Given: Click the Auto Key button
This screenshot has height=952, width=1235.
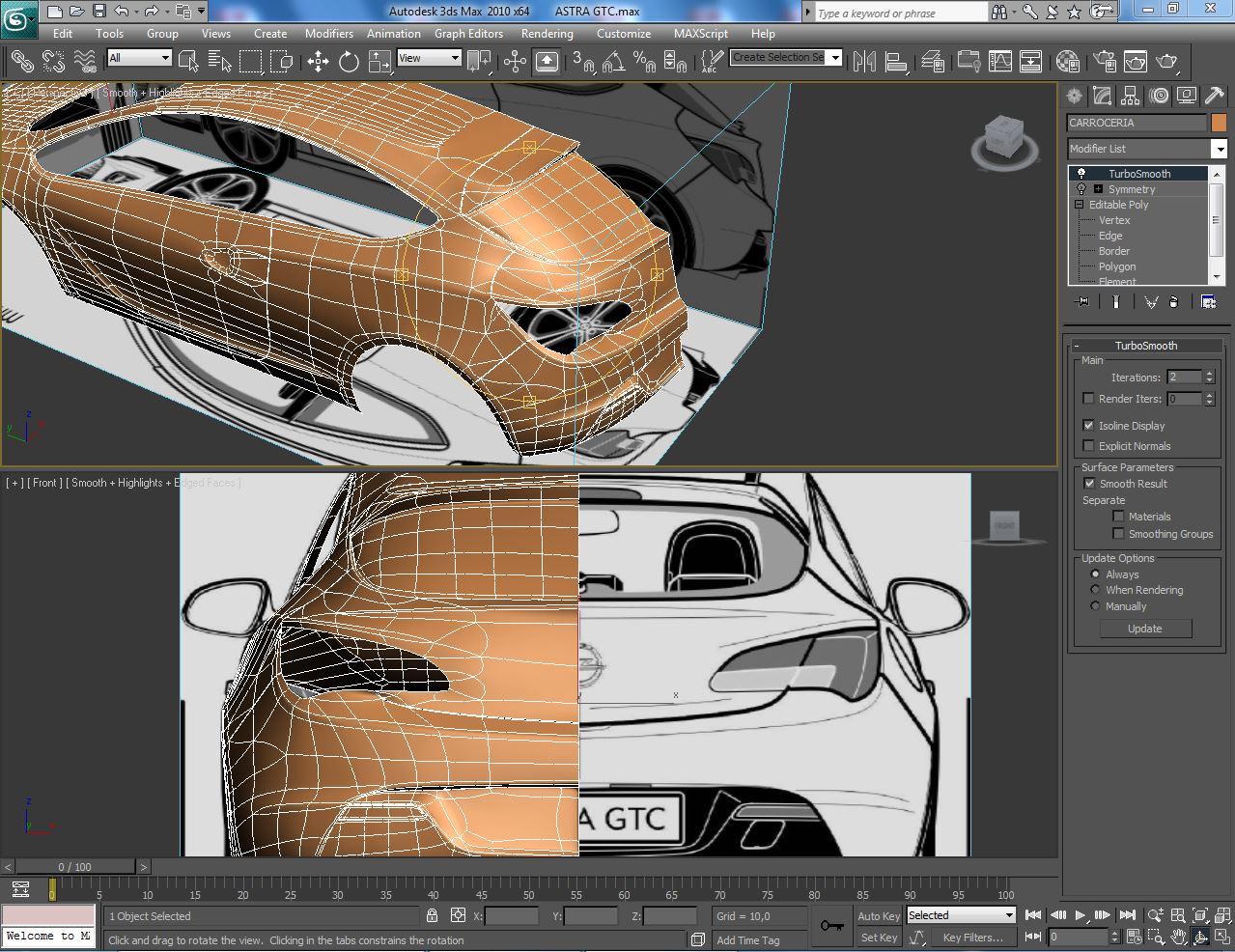Looking at the screenshot, I should pos(878,916).
